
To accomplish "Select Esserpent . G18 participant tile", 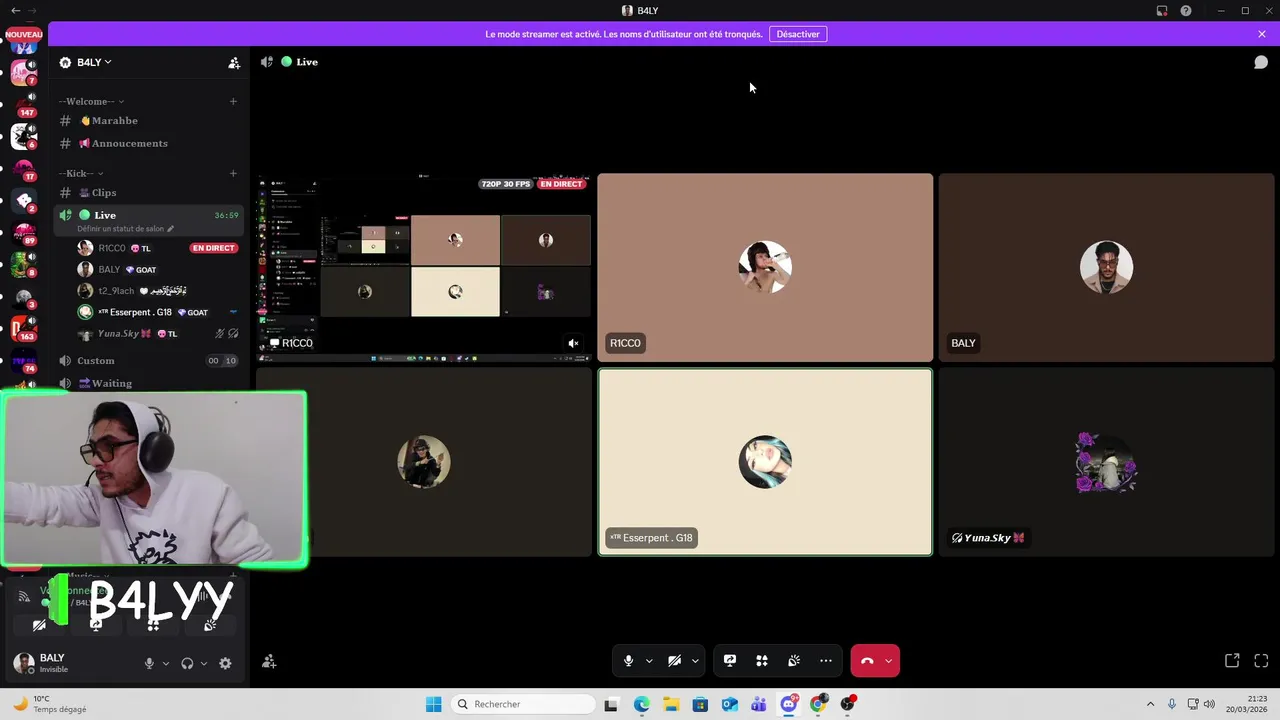I will pos(765,462).
